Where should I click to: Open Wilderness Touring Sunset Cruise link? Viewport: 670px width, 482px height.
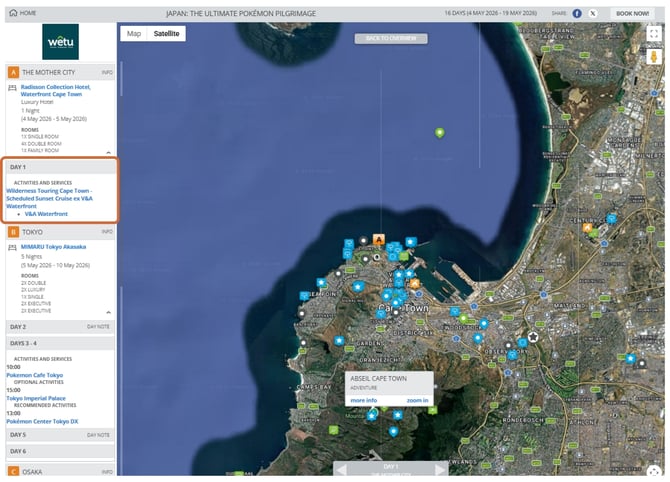pyautogui.click(x=49, y=198)
